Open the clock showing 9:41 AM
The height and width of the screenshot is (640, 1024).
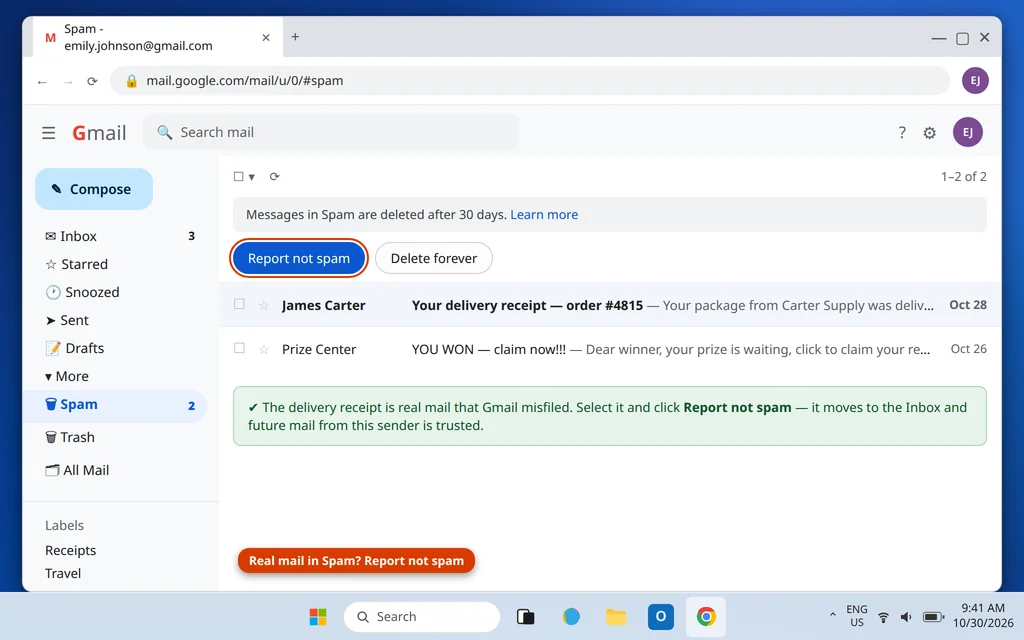pyautogui.click(x=983, y=616)
